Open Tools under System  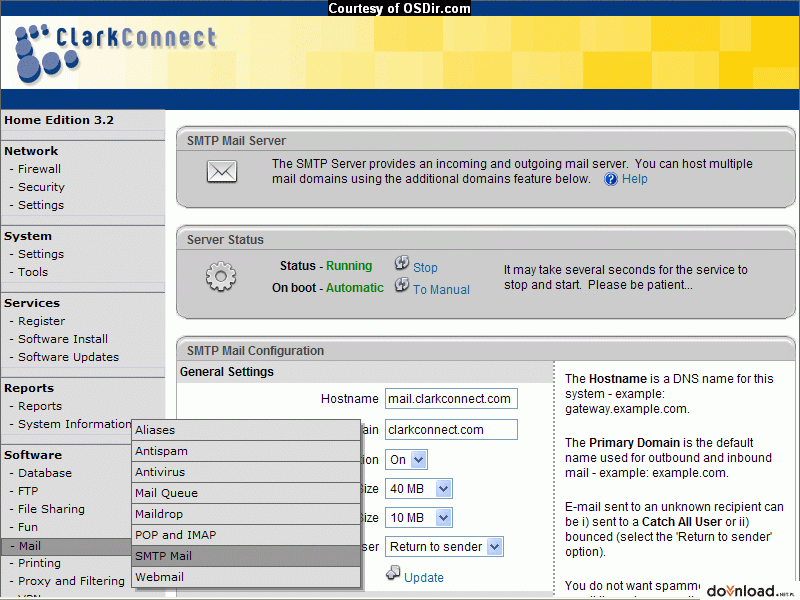33,272
